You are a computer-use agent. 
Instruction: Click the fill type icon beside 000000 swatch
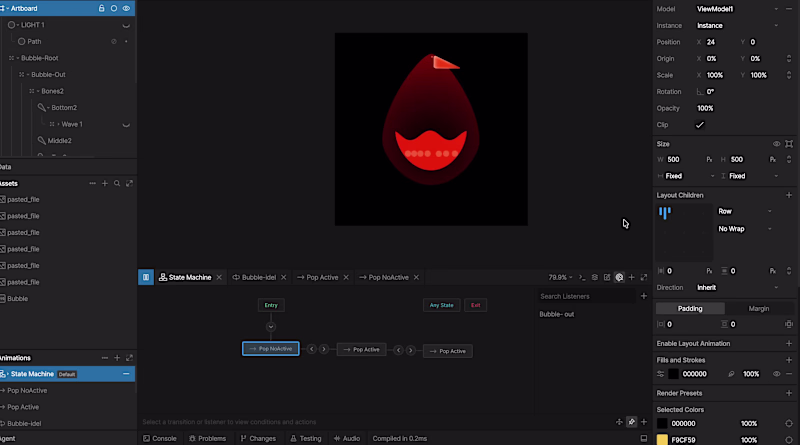[x=661, y=374]
